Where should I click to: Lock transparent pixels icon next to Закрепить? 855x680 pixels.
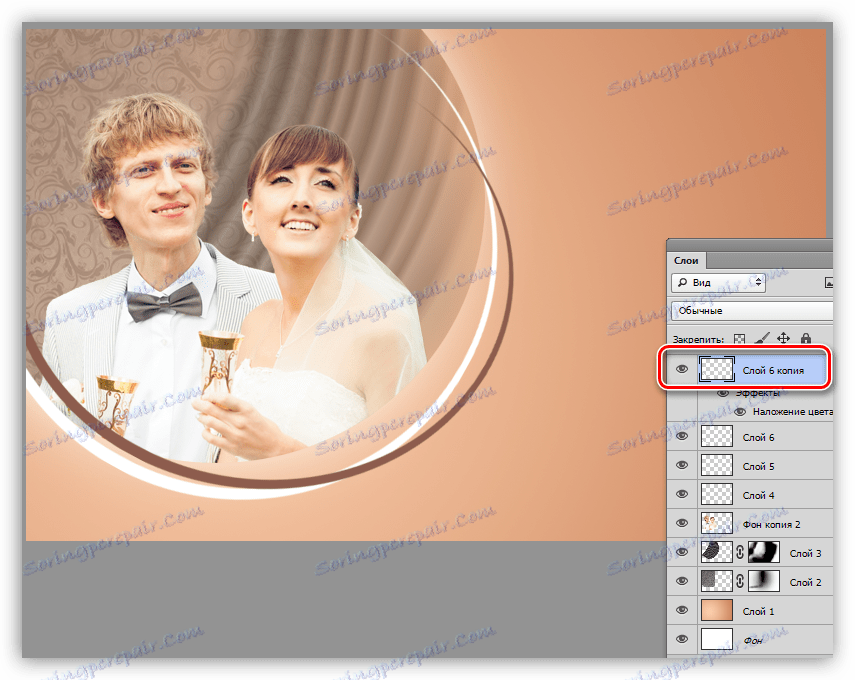point(739,339)
